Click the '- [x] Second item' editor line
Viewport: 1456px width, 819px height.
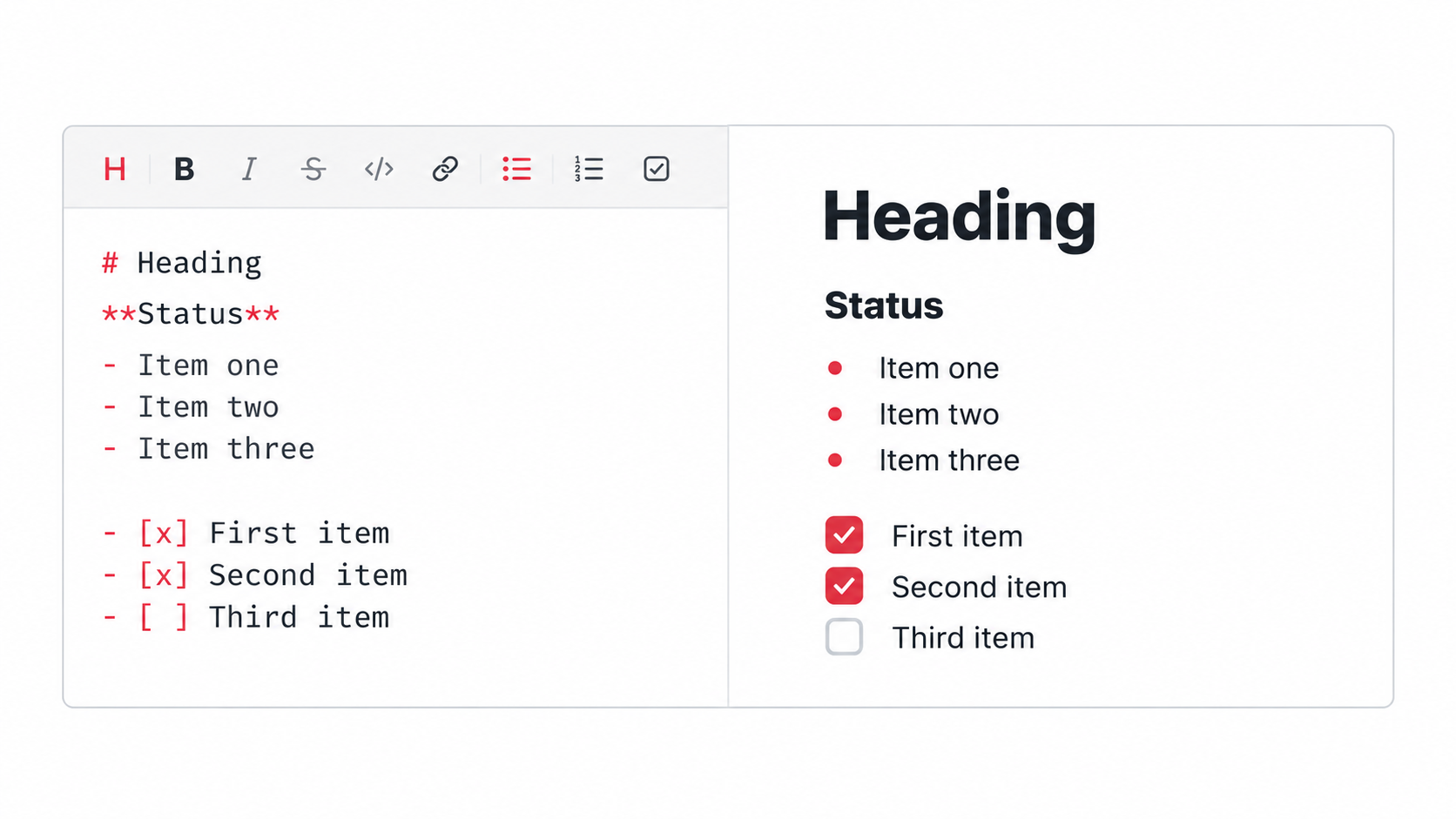pyautogui.click(x=254, y=575)
